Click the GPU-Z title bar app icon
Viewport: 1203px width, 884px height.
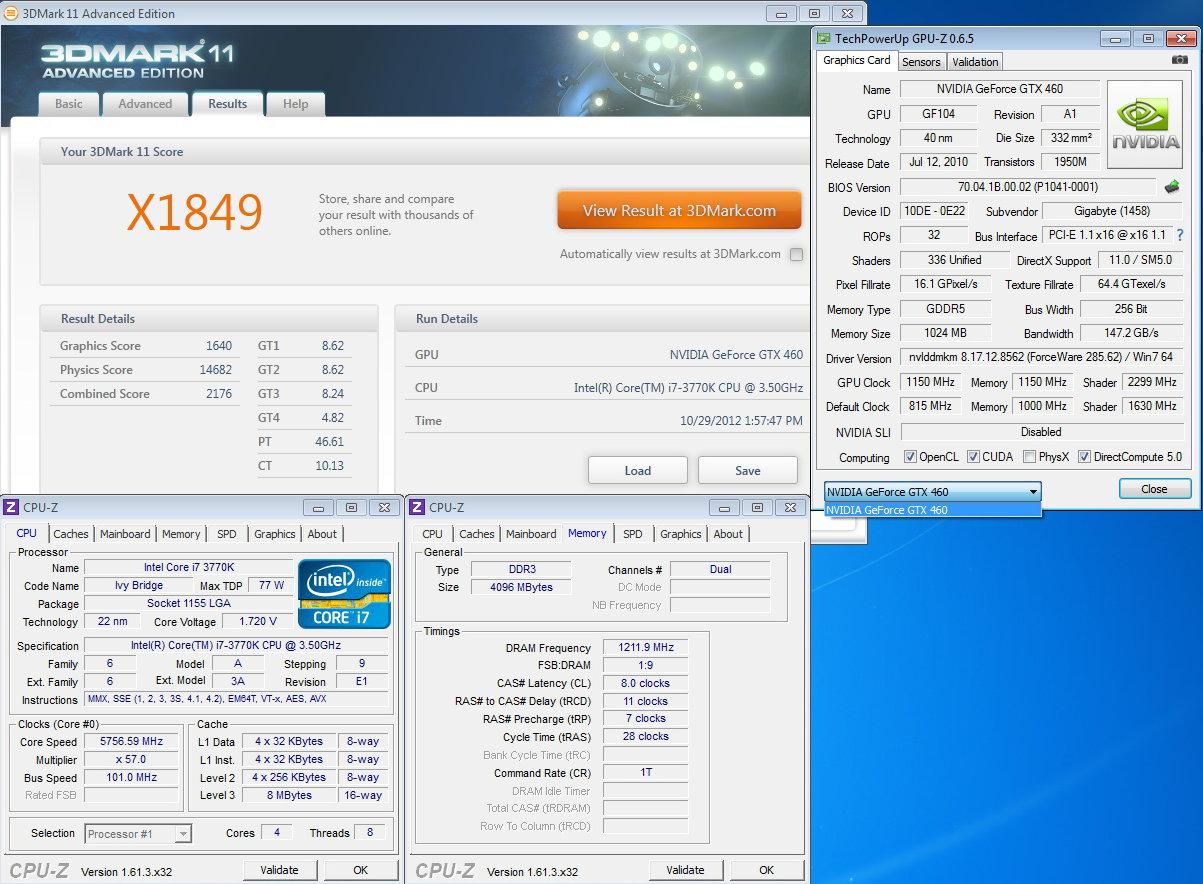[823, 38]
